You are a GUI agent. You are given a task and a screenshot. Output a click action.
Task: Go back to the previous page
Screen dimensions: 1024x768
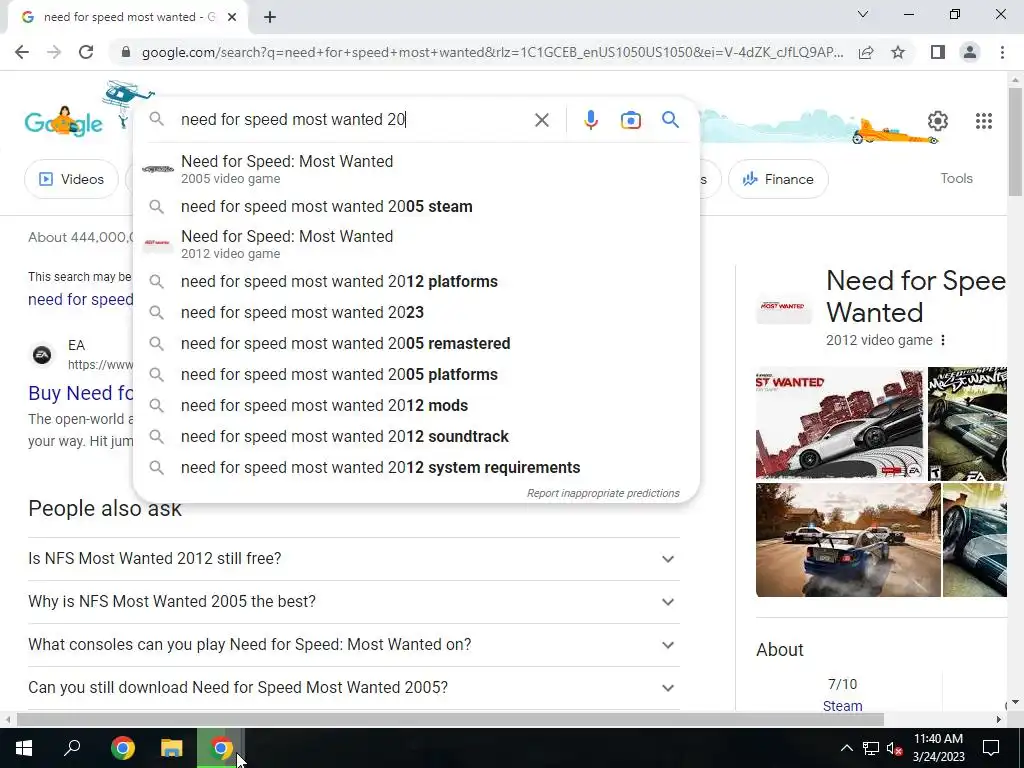click(x=22, y=52)
